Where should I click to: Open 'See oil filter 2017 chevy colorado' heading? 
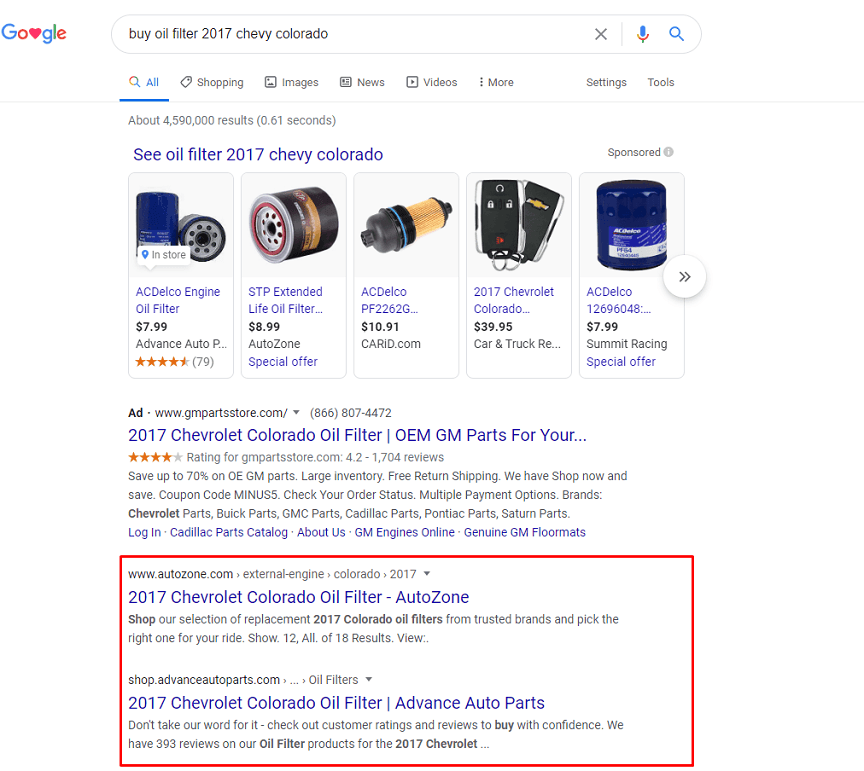258,154
